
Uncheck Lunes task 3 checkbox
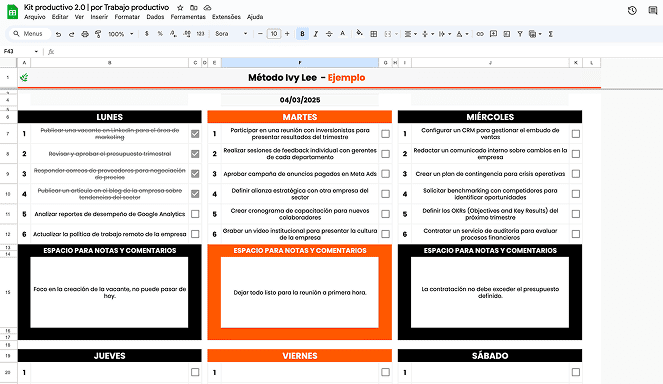tap(195, 174)
